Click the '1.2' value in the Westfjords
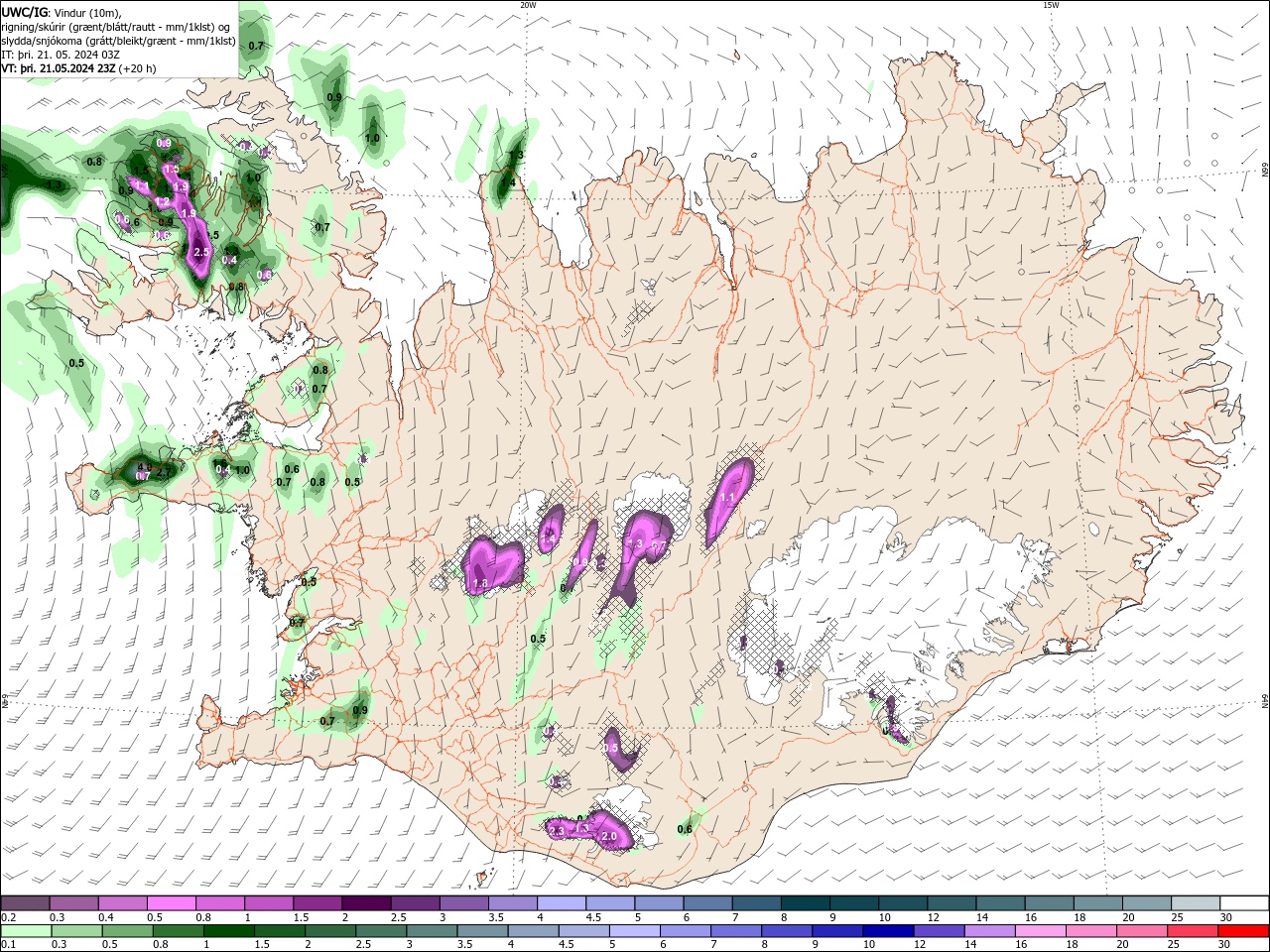 point(163,201)
